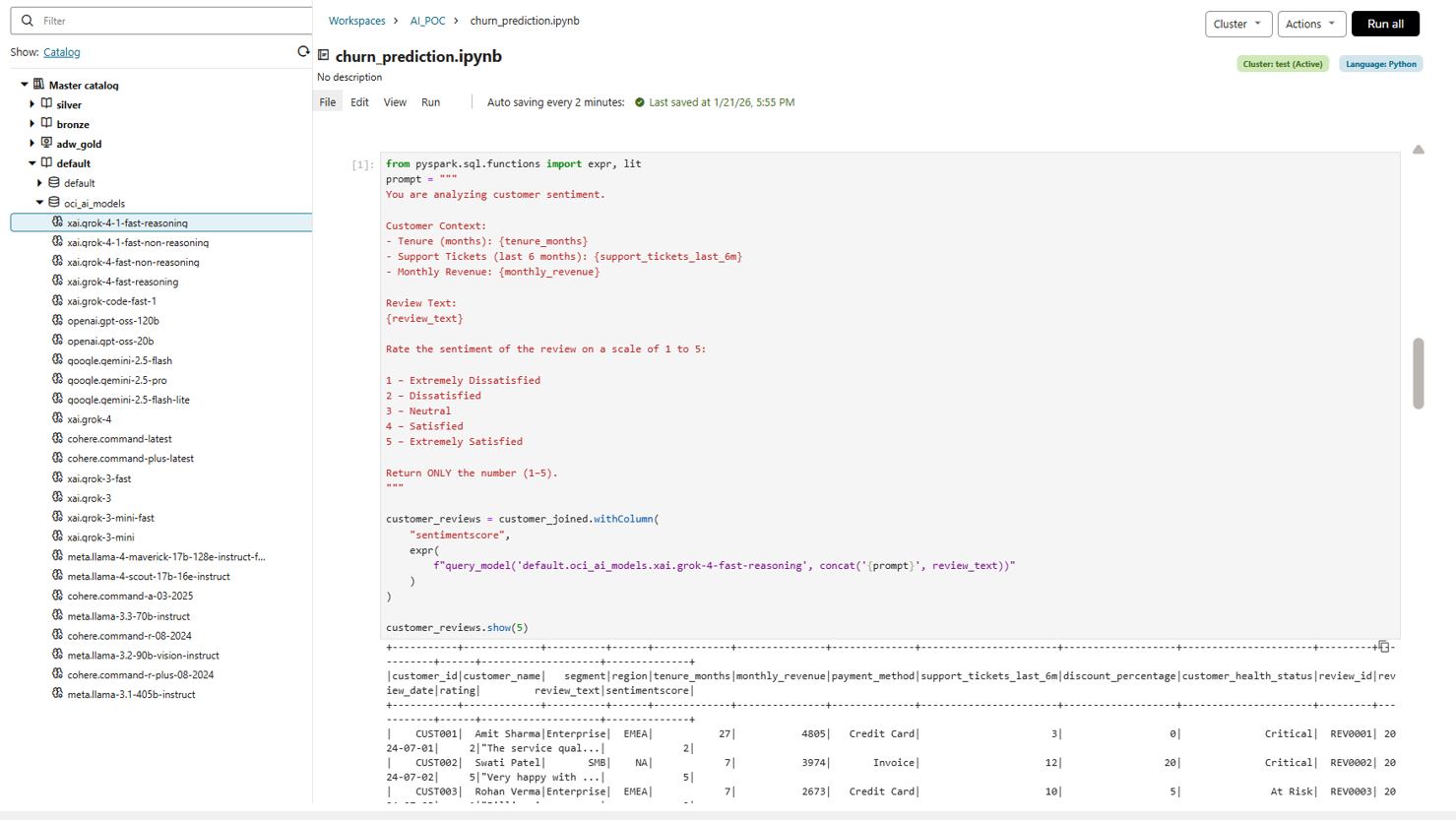Open the Run menu
The height and width of the screenshot is (820, 1456).
tap(430, 102)
